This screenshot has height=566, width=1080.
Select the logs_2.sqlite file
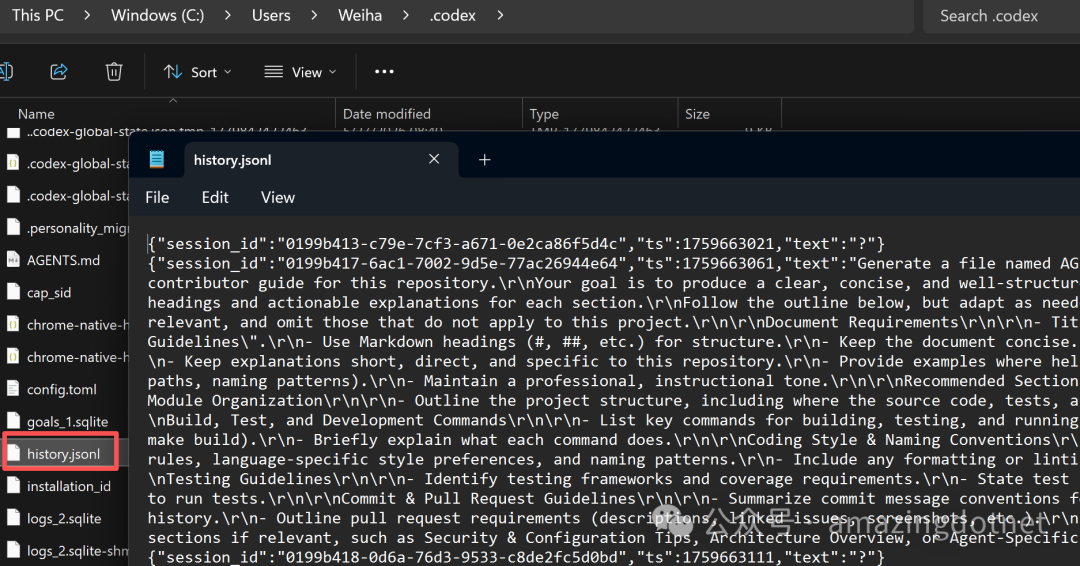click(x=64, y=518)
